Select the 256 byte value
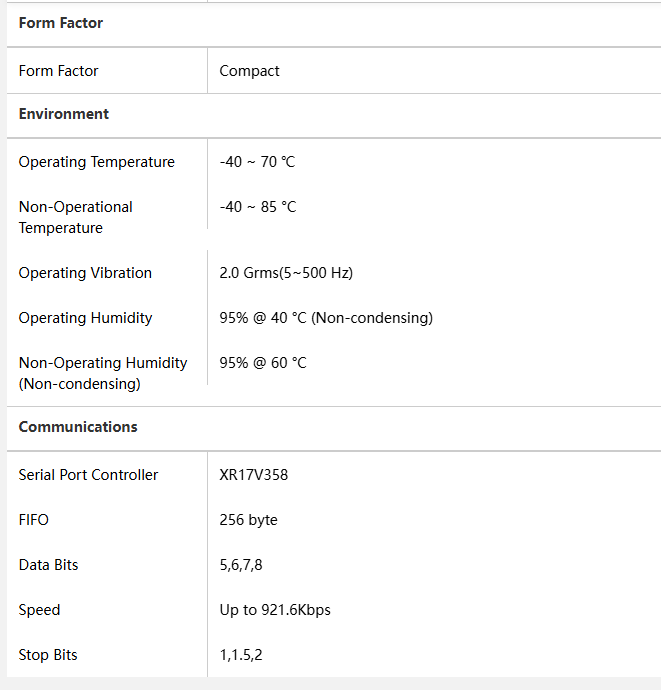661x690 pixels. tap(248, 520)
